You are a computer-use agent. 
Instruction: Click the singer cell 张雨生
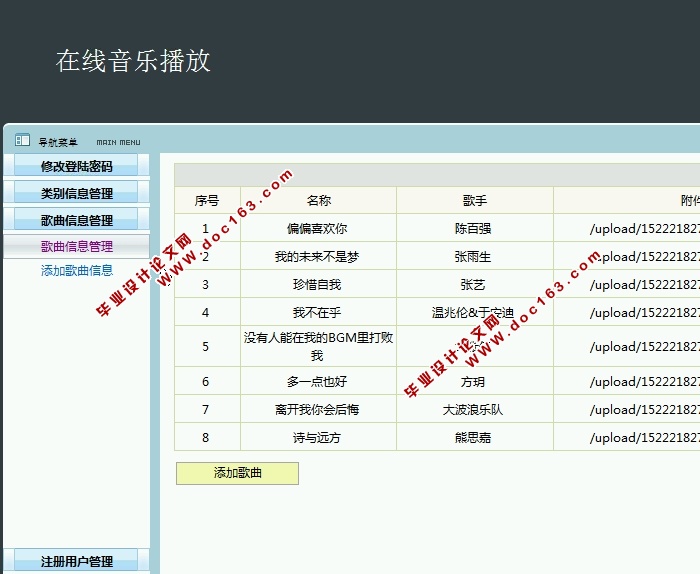(473, 257)
